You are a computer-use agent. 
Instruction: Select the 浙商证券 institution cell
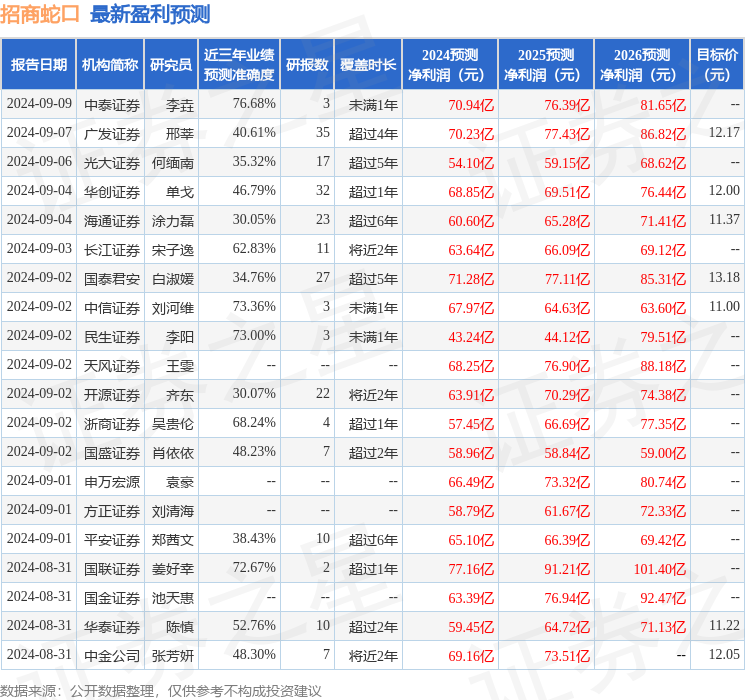pyautogui.click(x=112, y=424)
